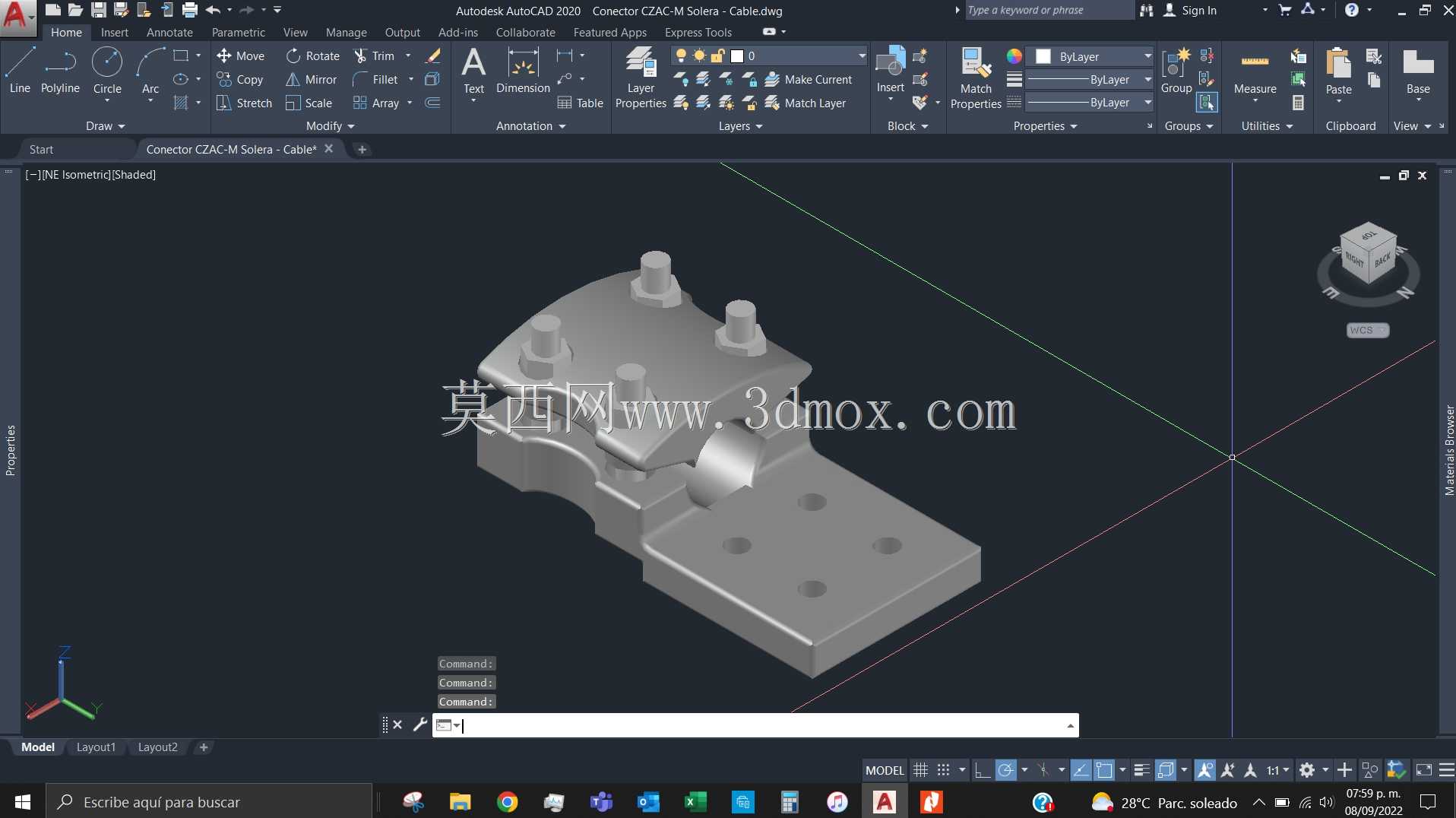Click the Base view tool
This screenshot has height=818, width=1456.
(1418, 70)
